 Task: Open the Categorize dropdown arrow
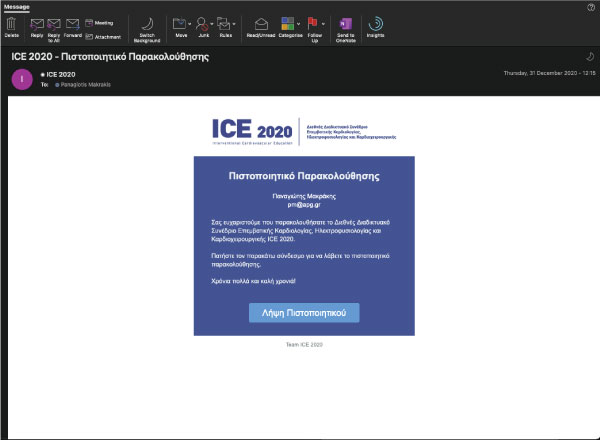click(298, 24)
